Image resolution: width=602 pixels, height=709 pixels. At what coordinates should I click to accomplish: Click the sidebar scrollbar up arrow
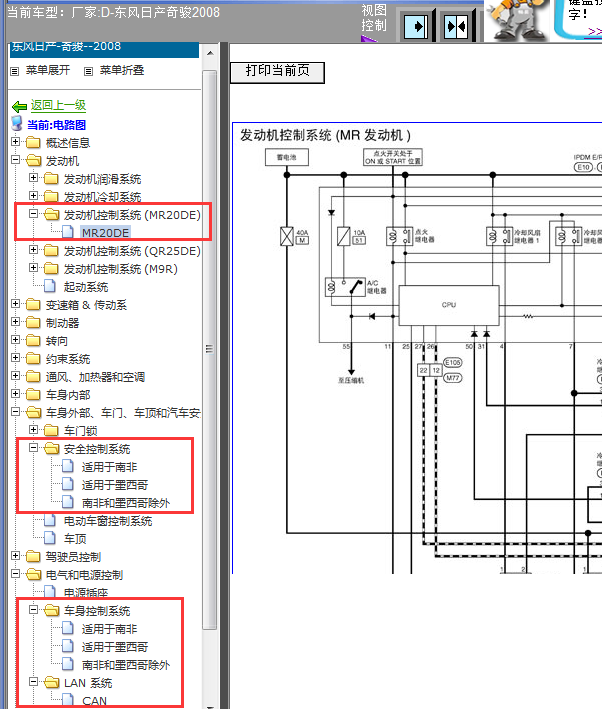[210, 53]
